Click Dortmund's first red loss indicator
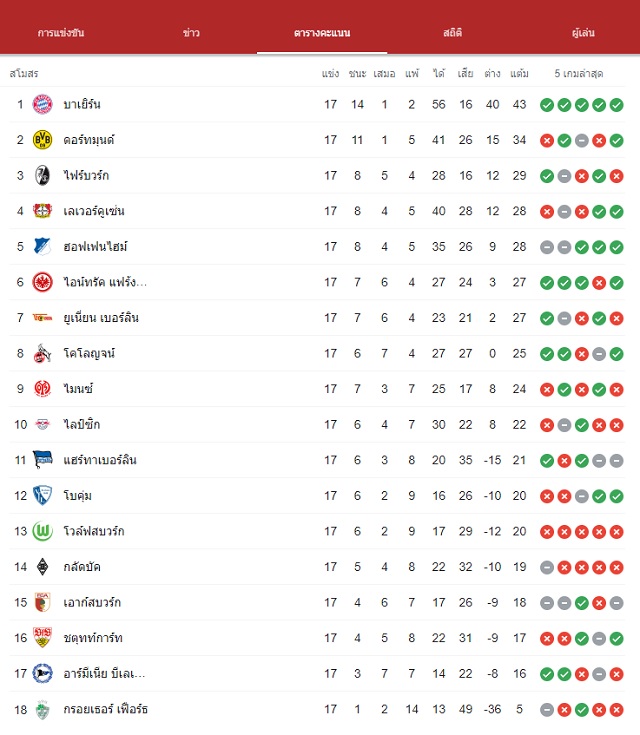Viewport: 640px width, 735px height. click(547, 141)
